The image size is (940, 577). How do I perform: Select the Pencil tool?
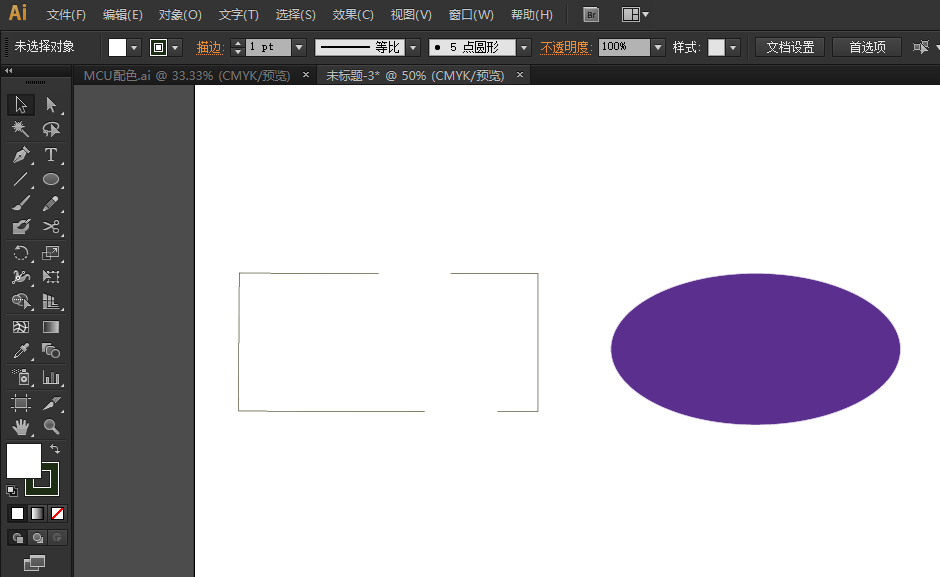(51, 203)
